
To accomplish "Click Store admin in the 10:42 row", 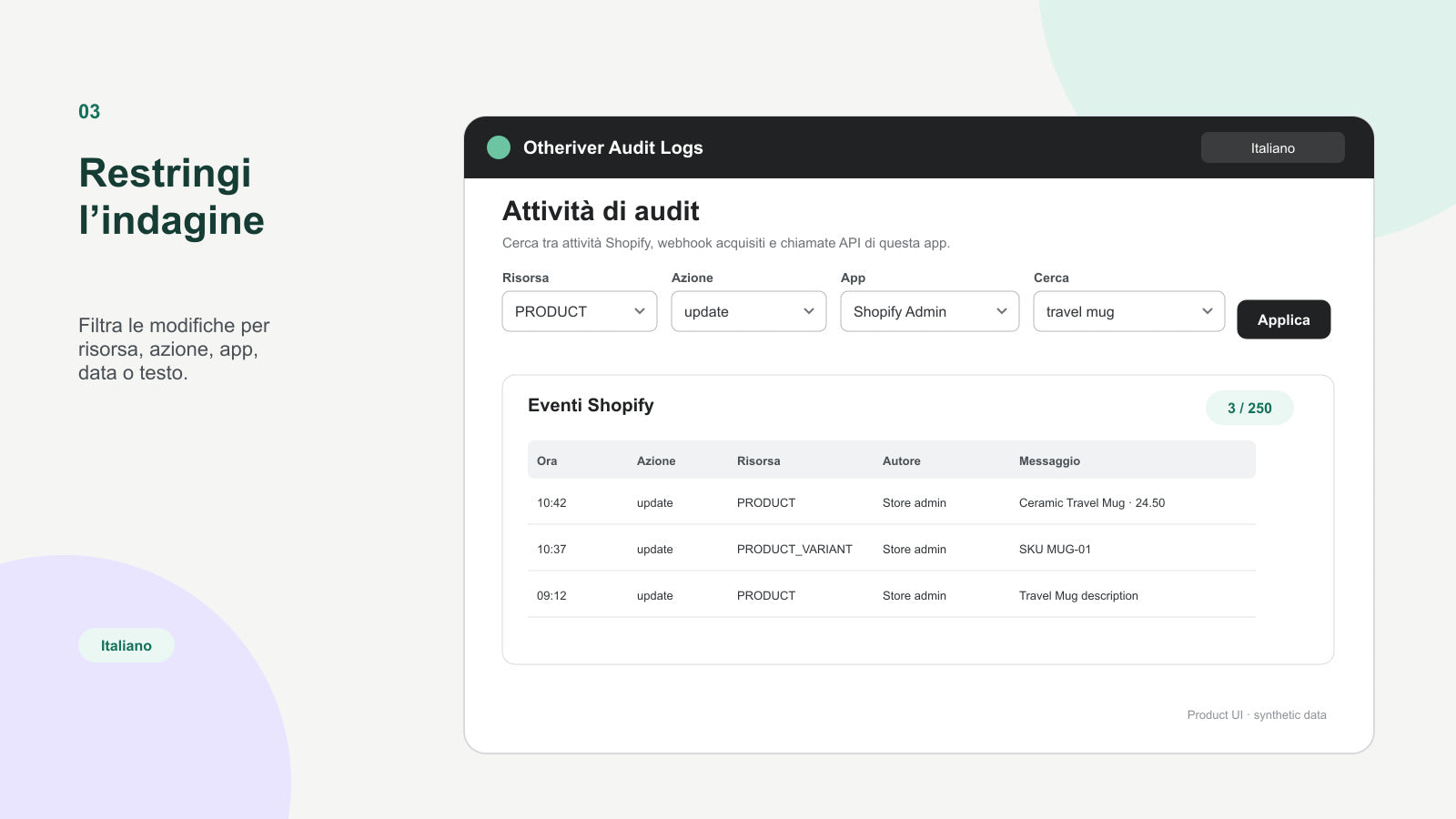I will (915, 502).
